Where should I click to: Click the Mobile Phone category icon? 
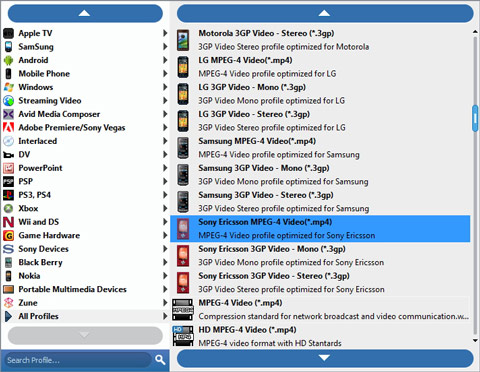pyautogui.click(x=8, y=74)
